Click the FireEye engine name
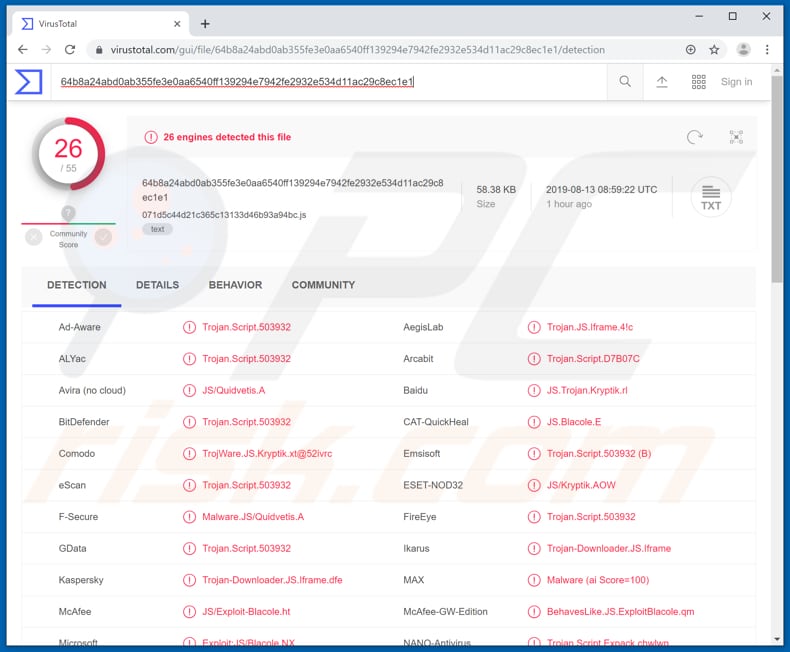 click(x=420, y=516)
